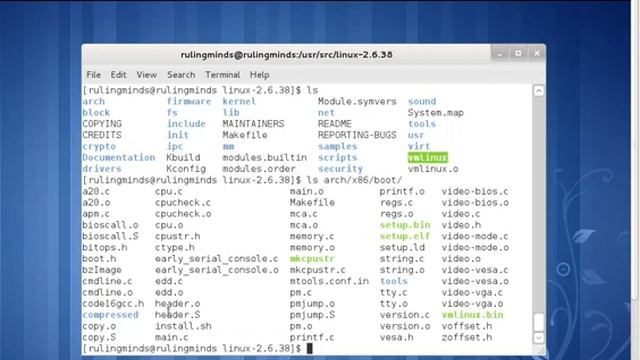Click the early_serial_console.c file name
640x360 pixels.
click(x=216, y=259)
